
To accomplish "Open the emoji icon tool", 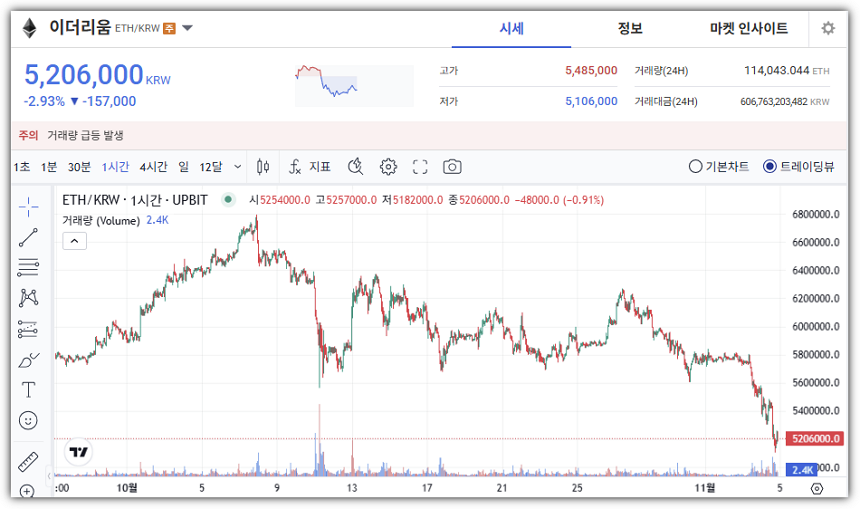I will (28, 421).
